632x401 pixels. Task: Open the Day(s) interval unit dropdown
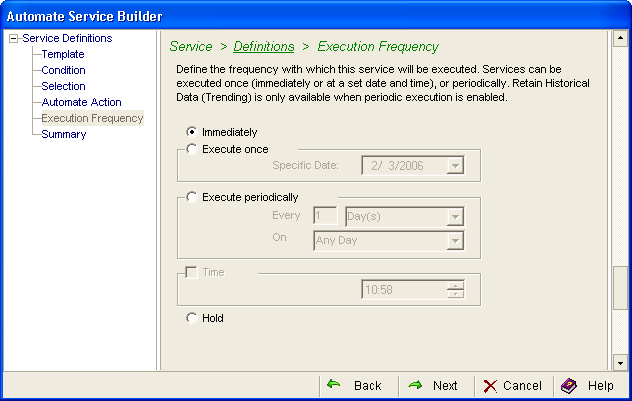455,217
